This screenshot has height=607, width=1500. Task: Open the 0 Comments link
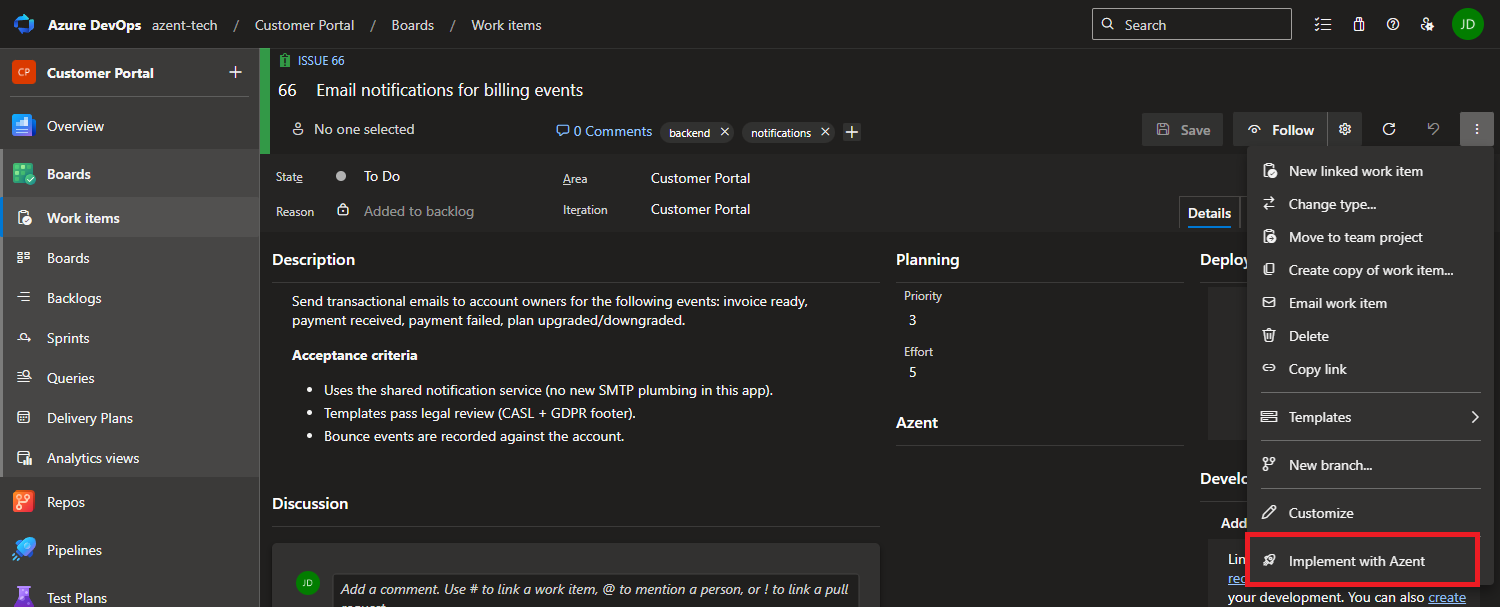point(604,131)
